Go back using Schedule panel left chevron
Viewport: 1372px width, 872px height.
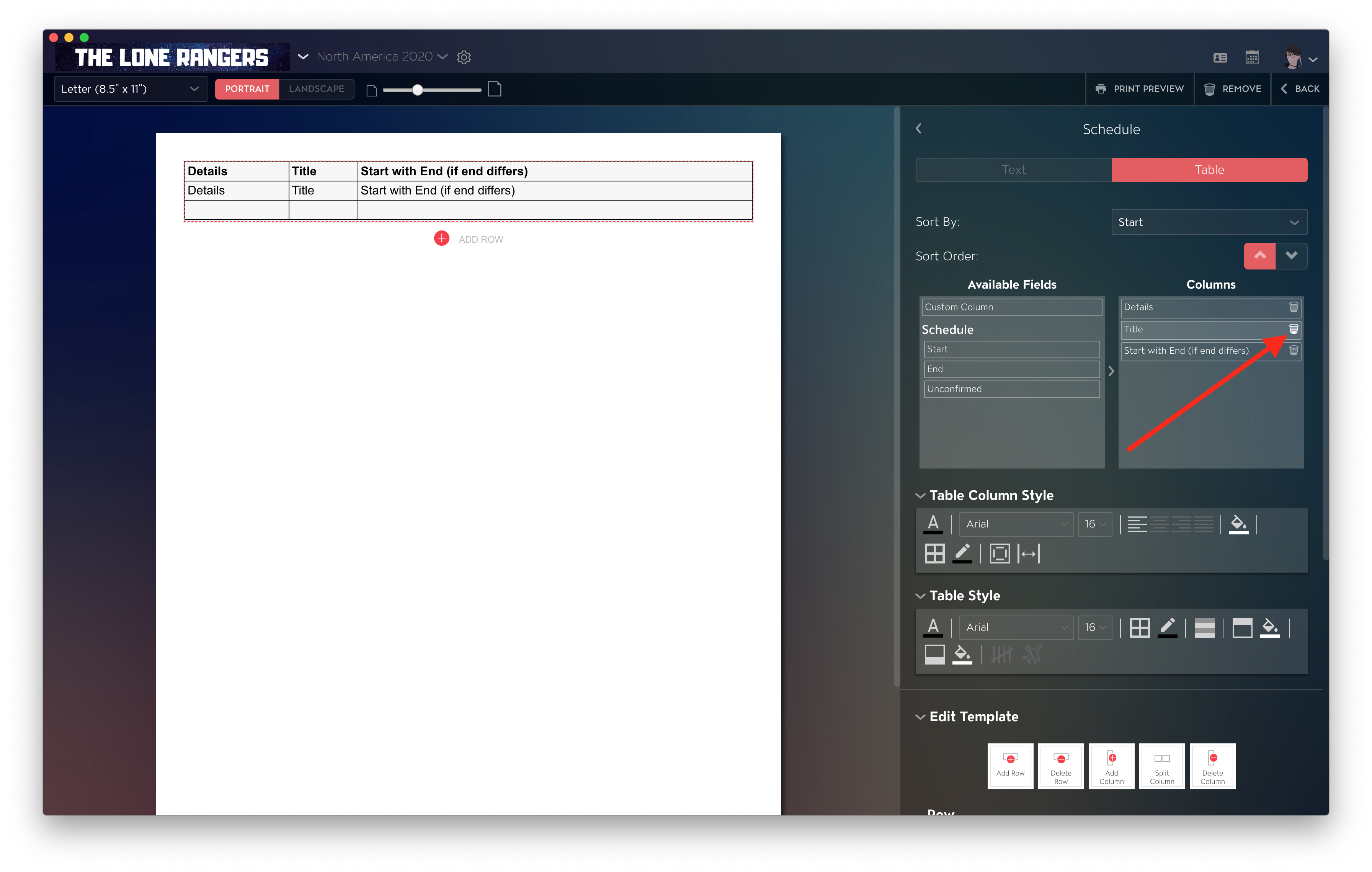click(x=918, y=129)
